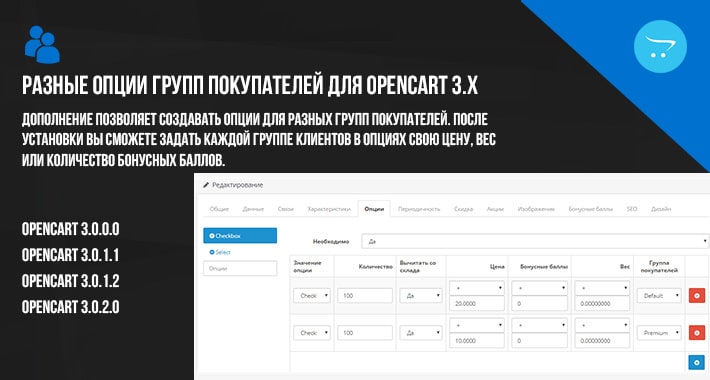The height and width of the screenshot is (380, 710).
Task: Open the Дизайн tab
Action: (x=661, y=209)
